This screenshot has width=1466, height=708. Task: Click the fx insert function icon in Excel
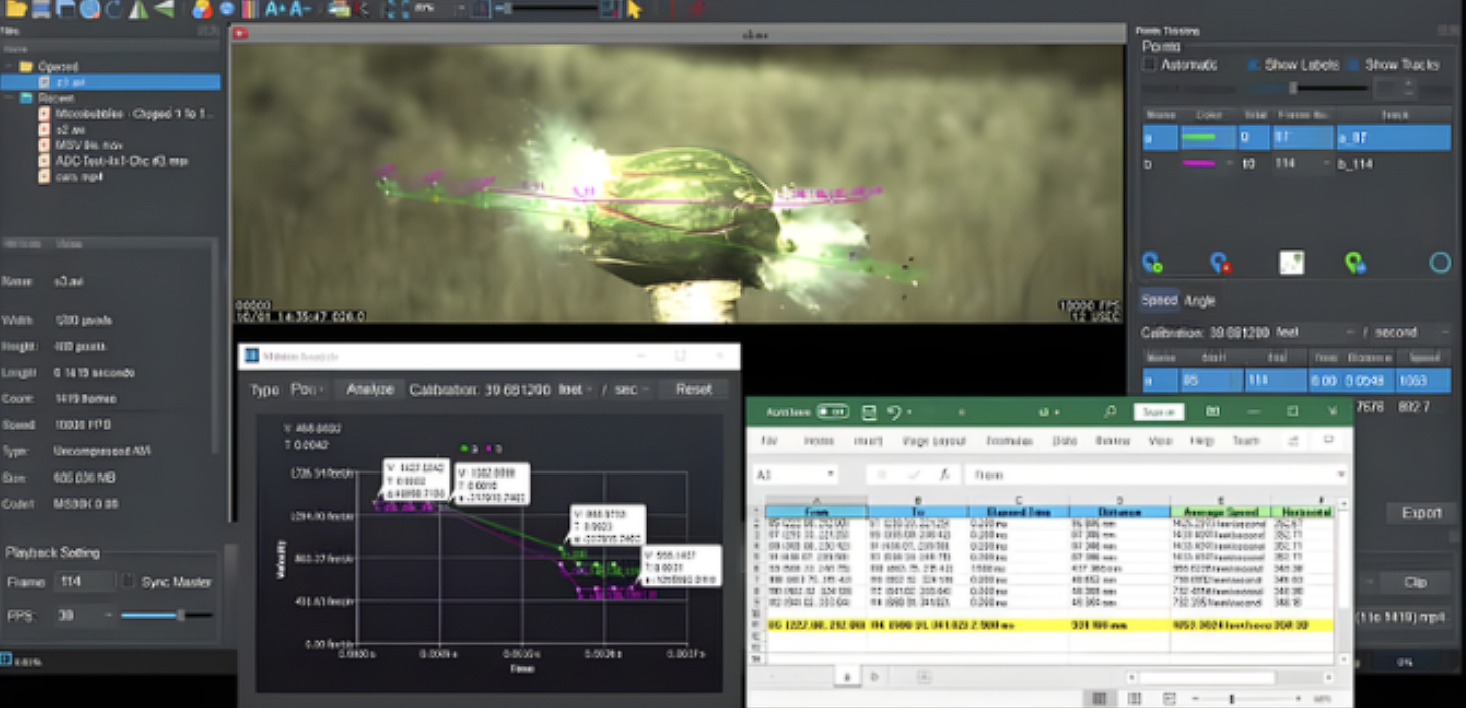(x=943, y=475)
